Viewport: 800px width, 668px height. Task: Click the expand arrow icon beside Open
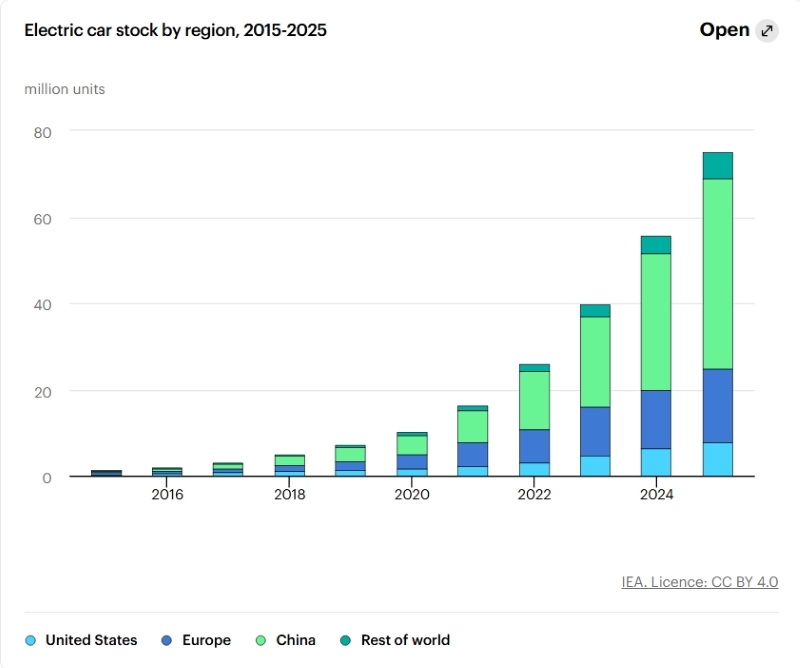pos(767,31)
